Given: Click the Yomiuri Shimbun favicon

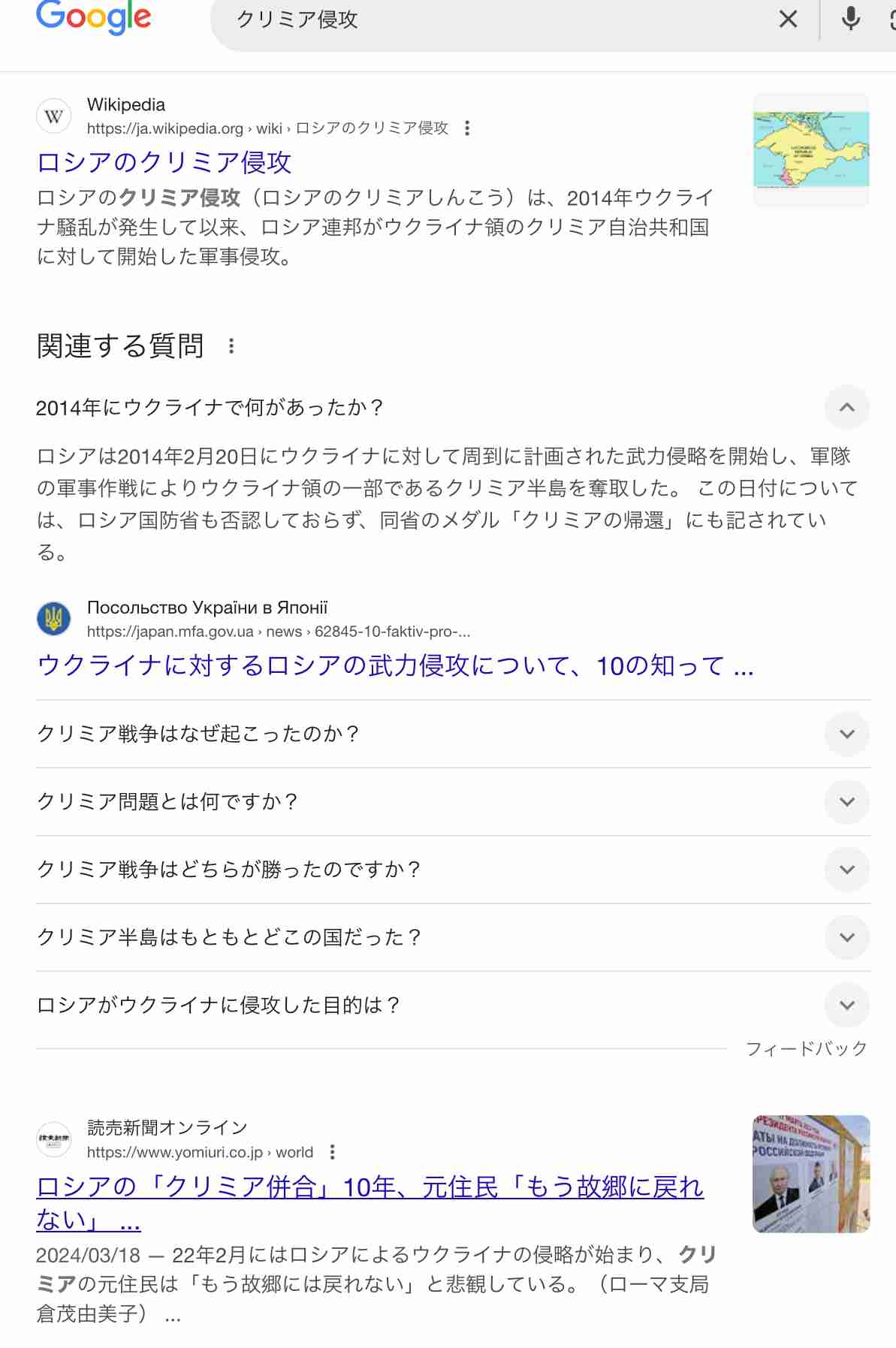Looking at the screenshot, I should (x=54, y=1140).
